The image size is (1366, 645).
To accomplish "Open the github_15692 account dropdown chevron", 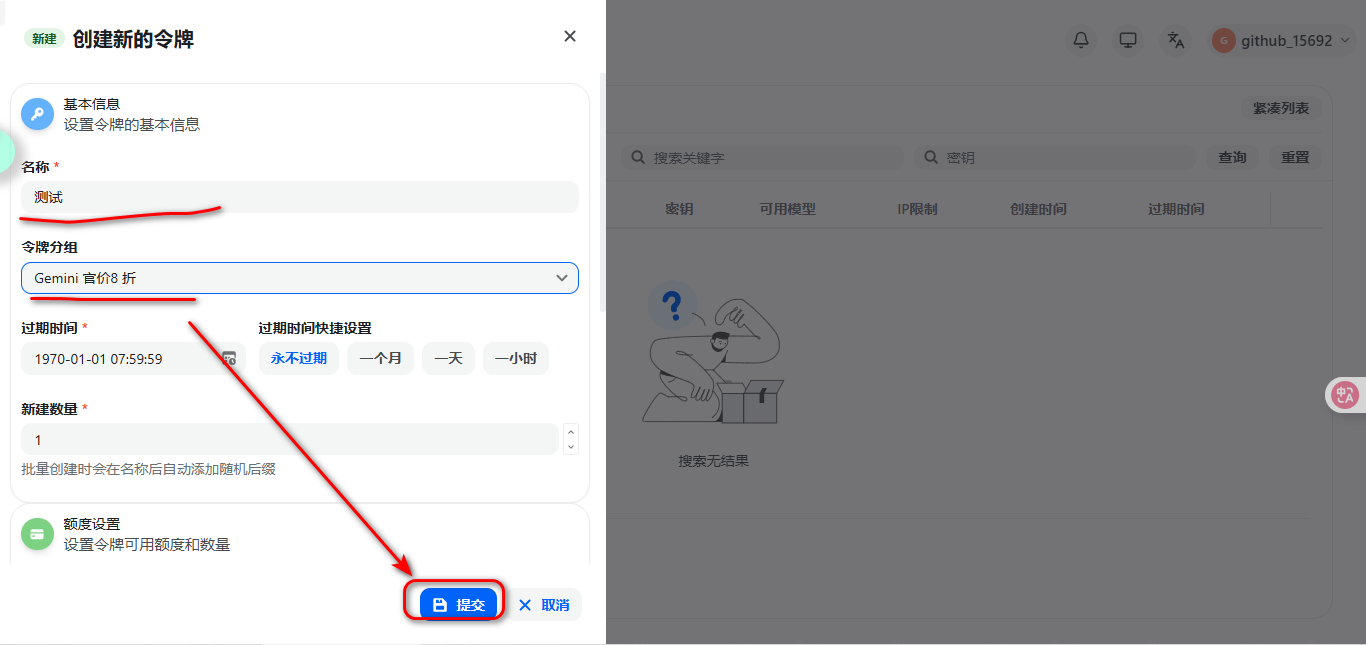I will [1345, 41].
